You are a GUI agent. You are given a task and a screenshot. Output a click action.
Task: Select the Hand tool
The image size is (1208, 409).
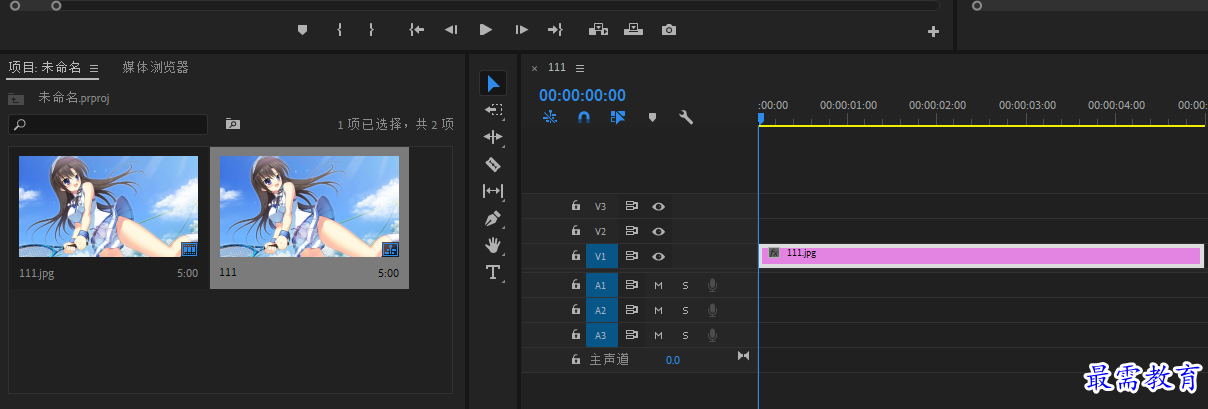coord(493,245)
